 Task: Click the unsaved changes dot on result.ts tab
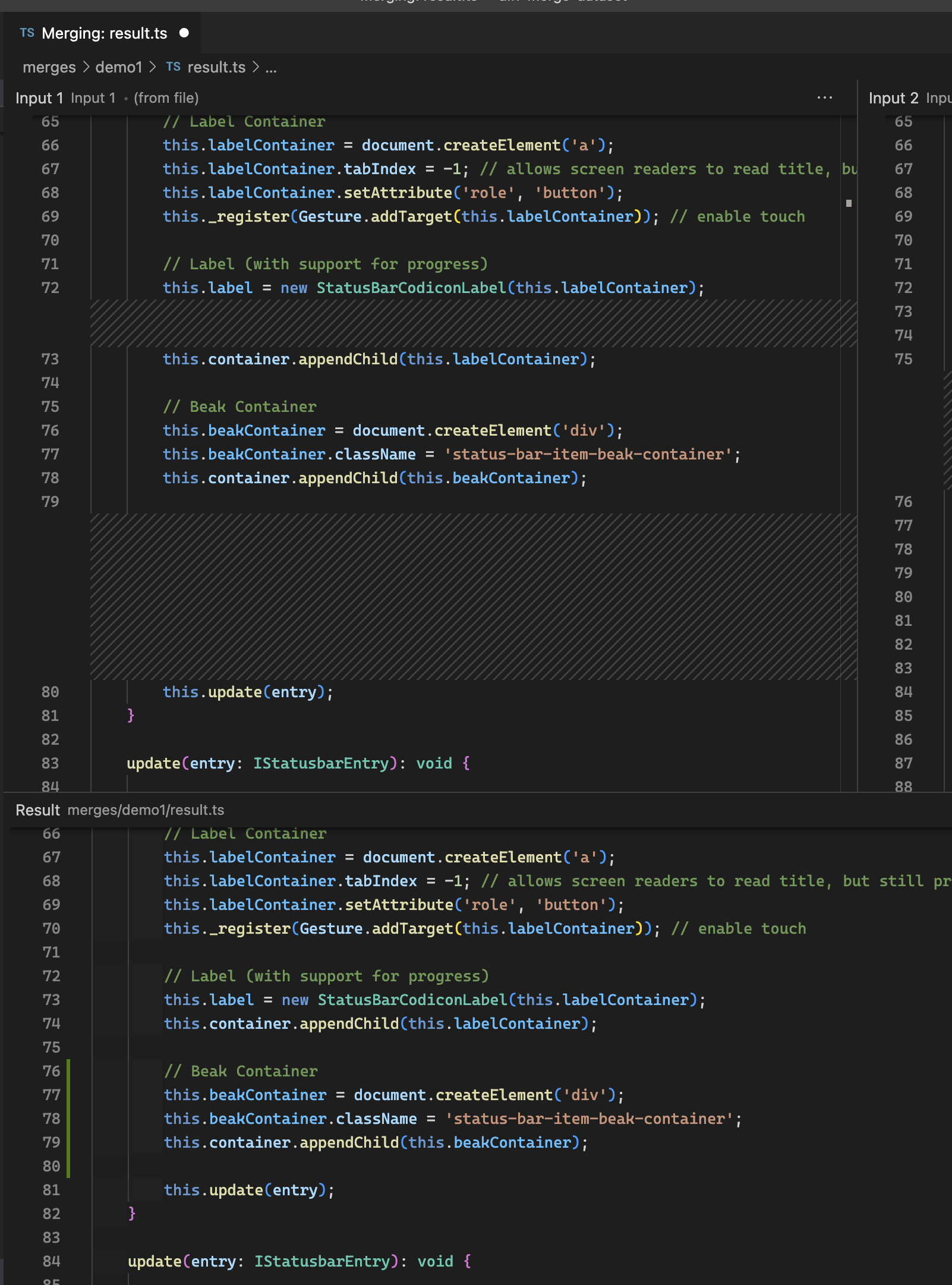[x=184, y=33]
